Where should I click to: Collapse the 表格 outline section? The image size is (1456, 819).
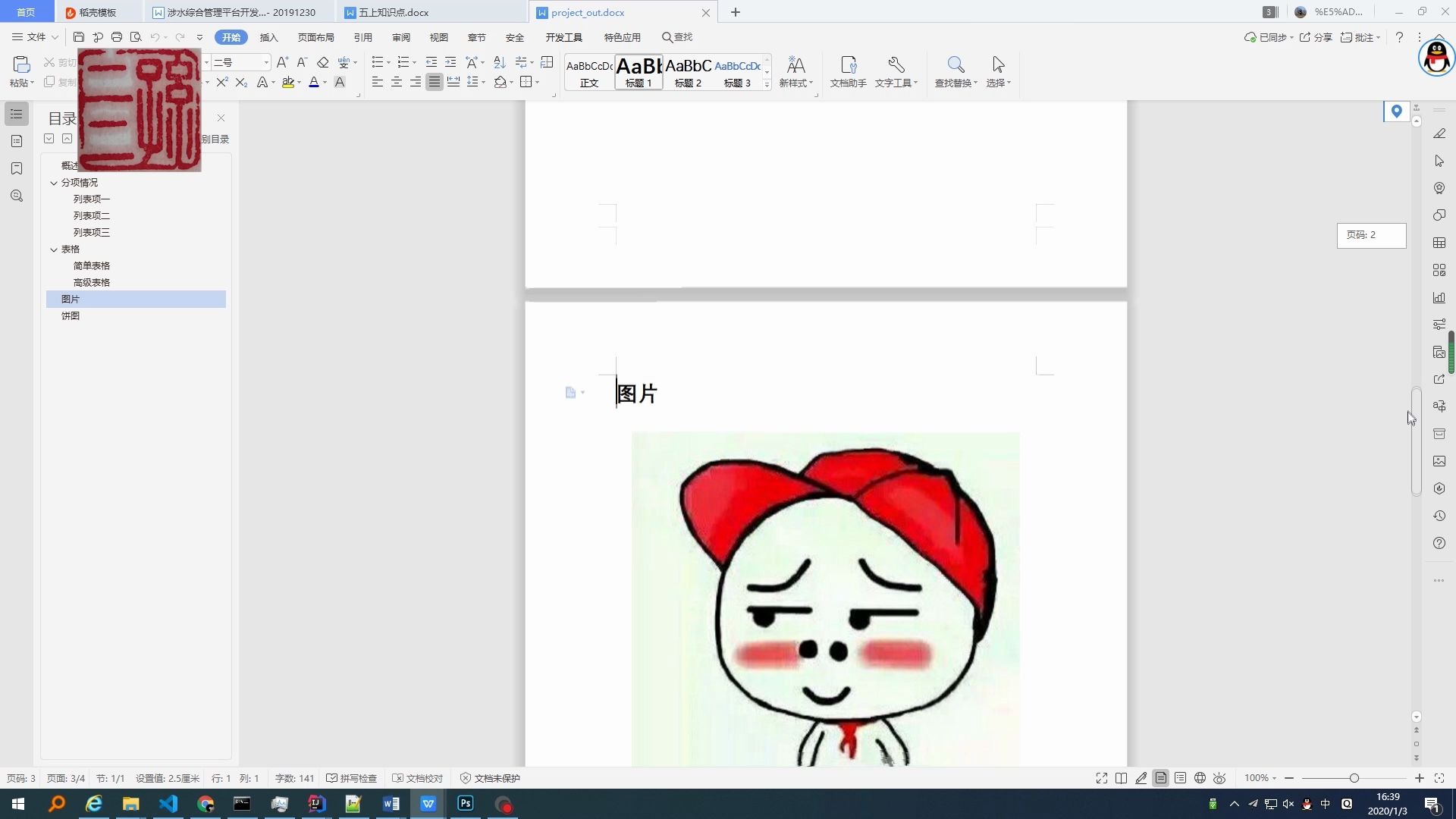(54, 249)
